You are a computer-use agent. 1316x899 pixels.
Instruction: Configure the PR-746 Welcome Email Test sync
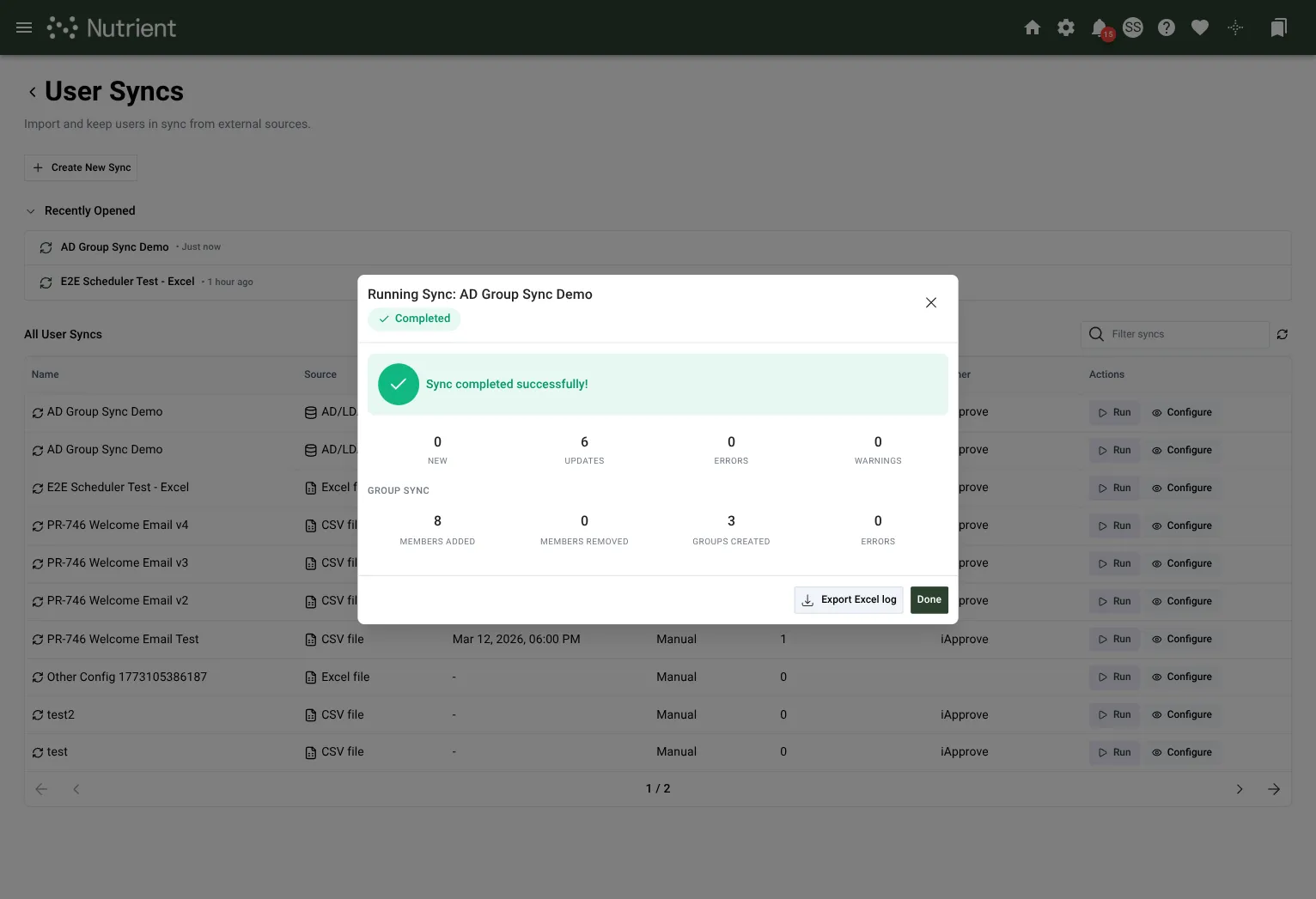pyautogui.click(x=1182, y=639)
